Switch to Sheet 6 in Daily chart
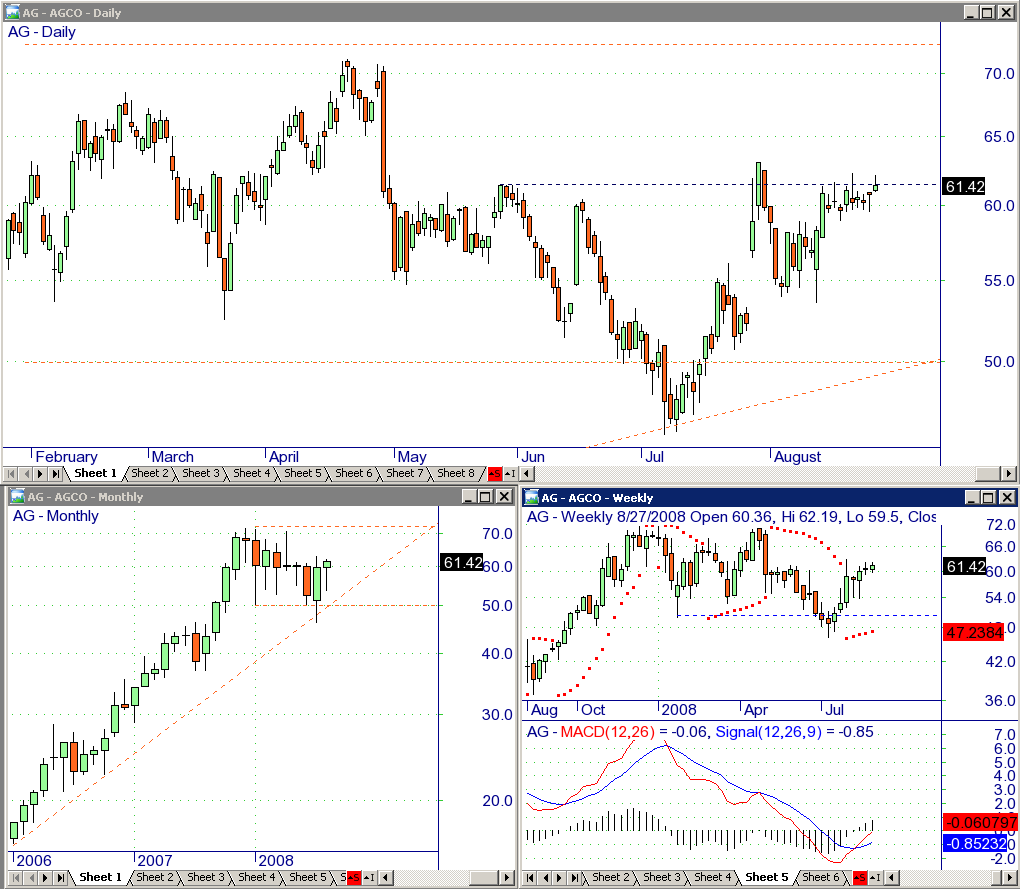Screen dimensions: 1020x889 click(354, 473)
